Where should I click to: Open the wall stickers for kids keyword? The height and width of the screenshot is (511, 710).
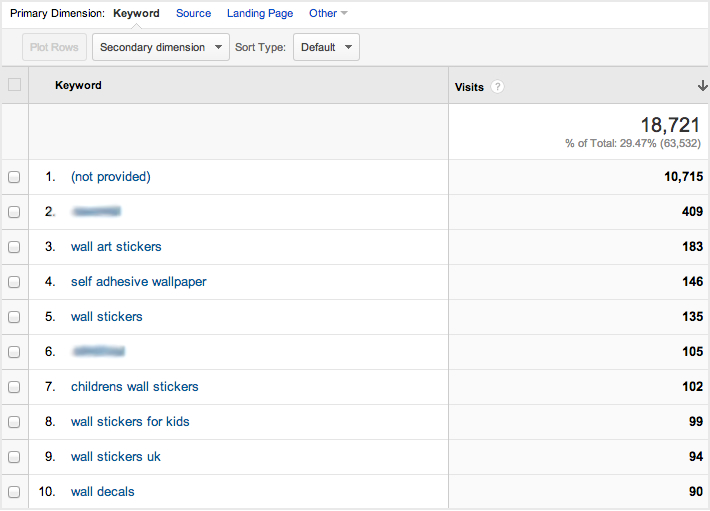pyautogui.click(x=130, y=422)
